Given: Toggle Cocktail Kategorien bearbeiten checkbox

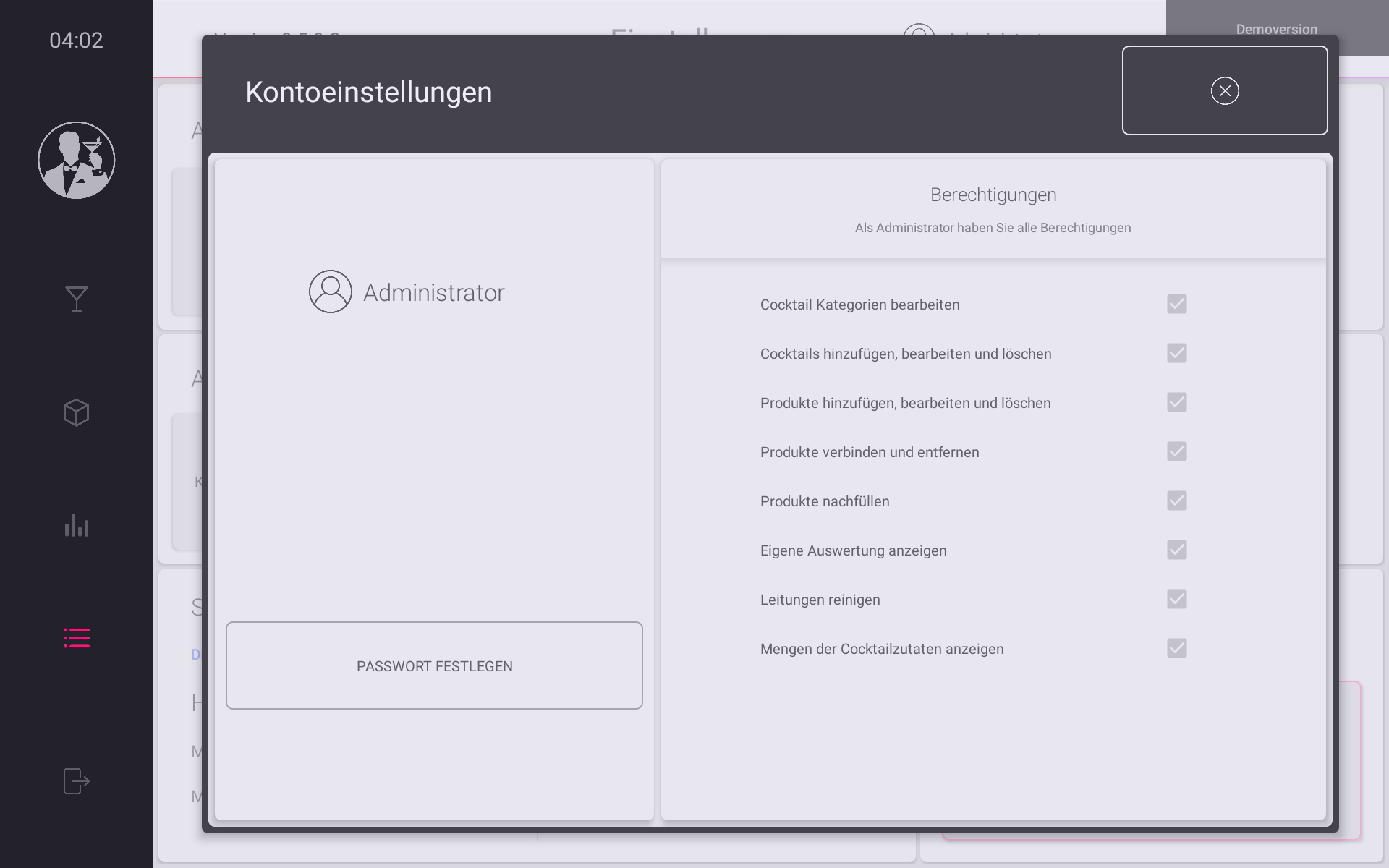Looking at the screenshot, I should pos(1176,304).
